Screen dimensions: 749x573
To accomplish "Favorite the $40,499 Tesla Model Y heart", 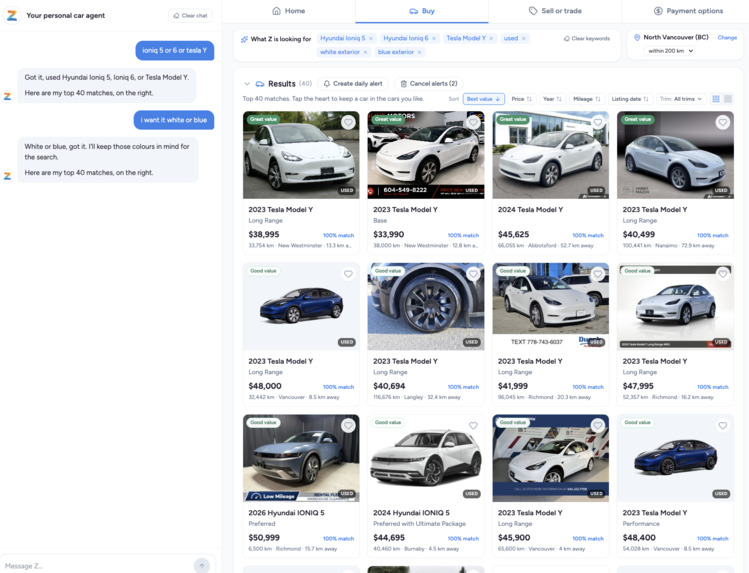I will coord(723,123).
